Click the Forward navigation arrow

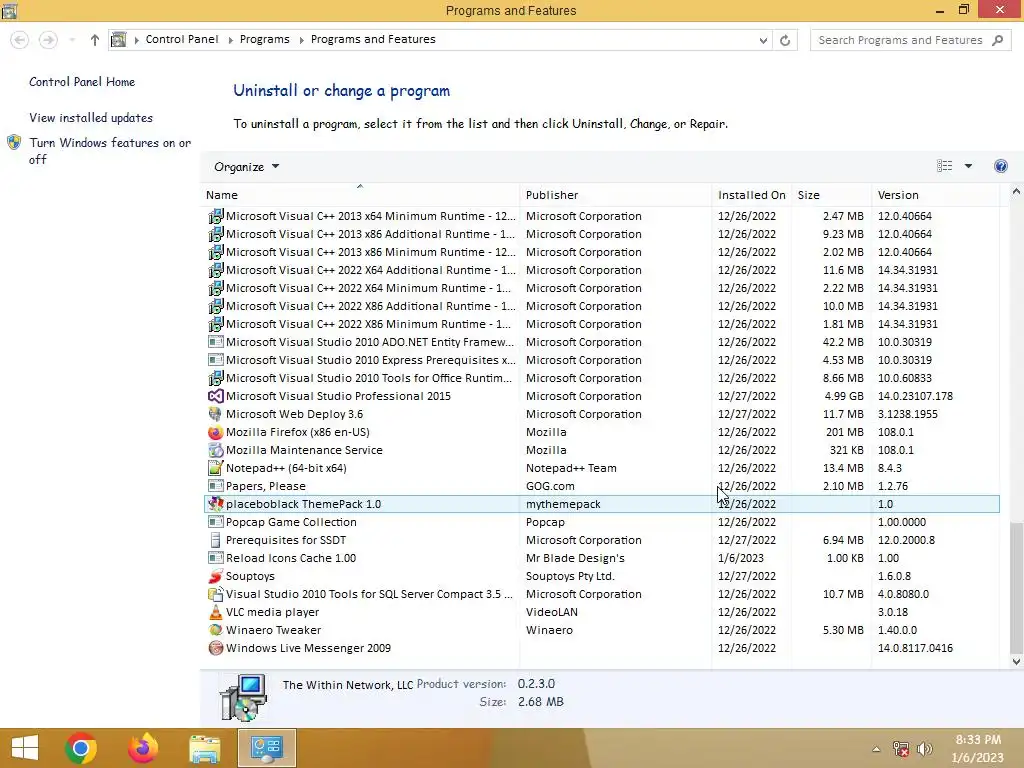48,40
